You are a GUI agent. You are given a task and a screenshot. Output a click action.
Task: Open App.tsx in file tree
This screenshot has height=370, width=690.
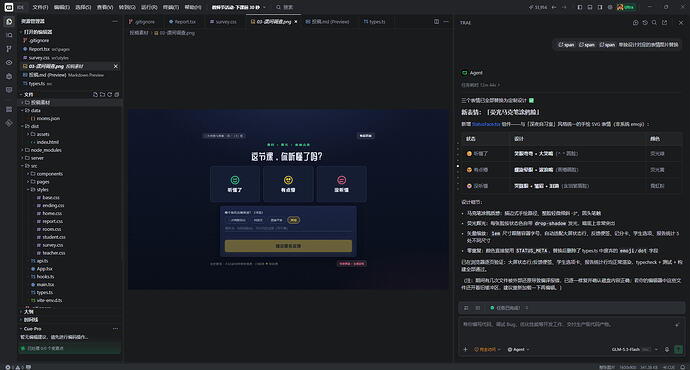pyautogui.click(x=41, y=269)
